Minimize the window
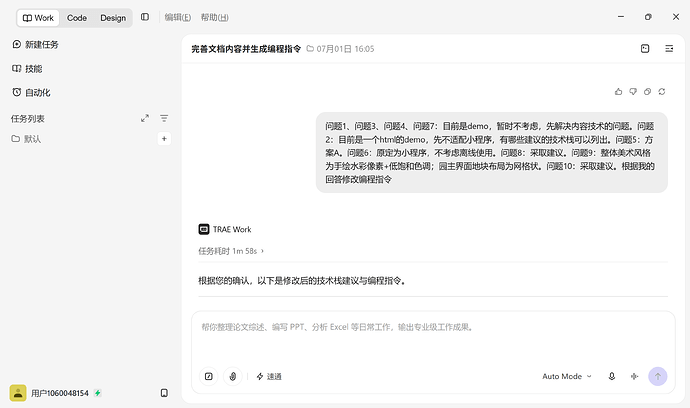This screenshot has width=690, height=408. pyautogui.click(x=621, y=17)
